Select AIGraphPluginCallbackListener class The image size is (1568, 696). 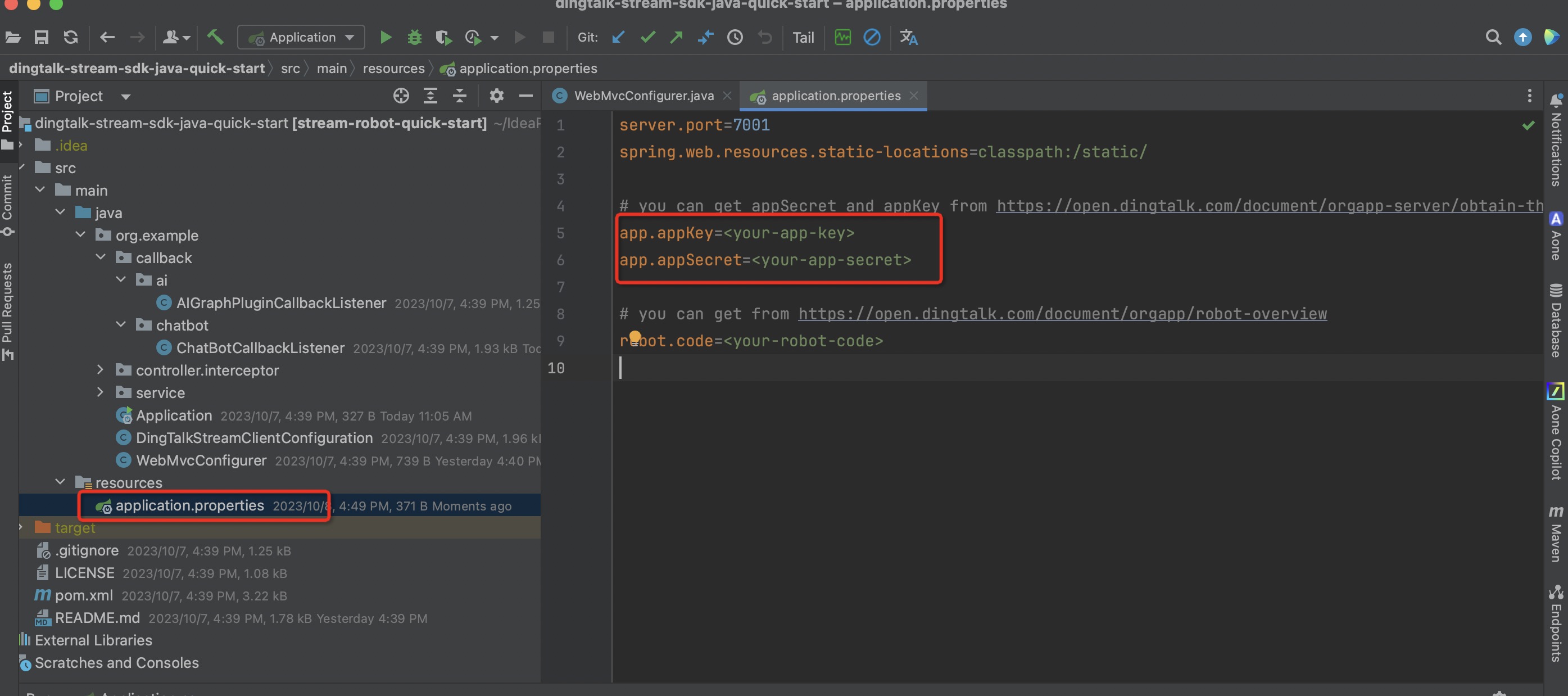click(280, 302)
